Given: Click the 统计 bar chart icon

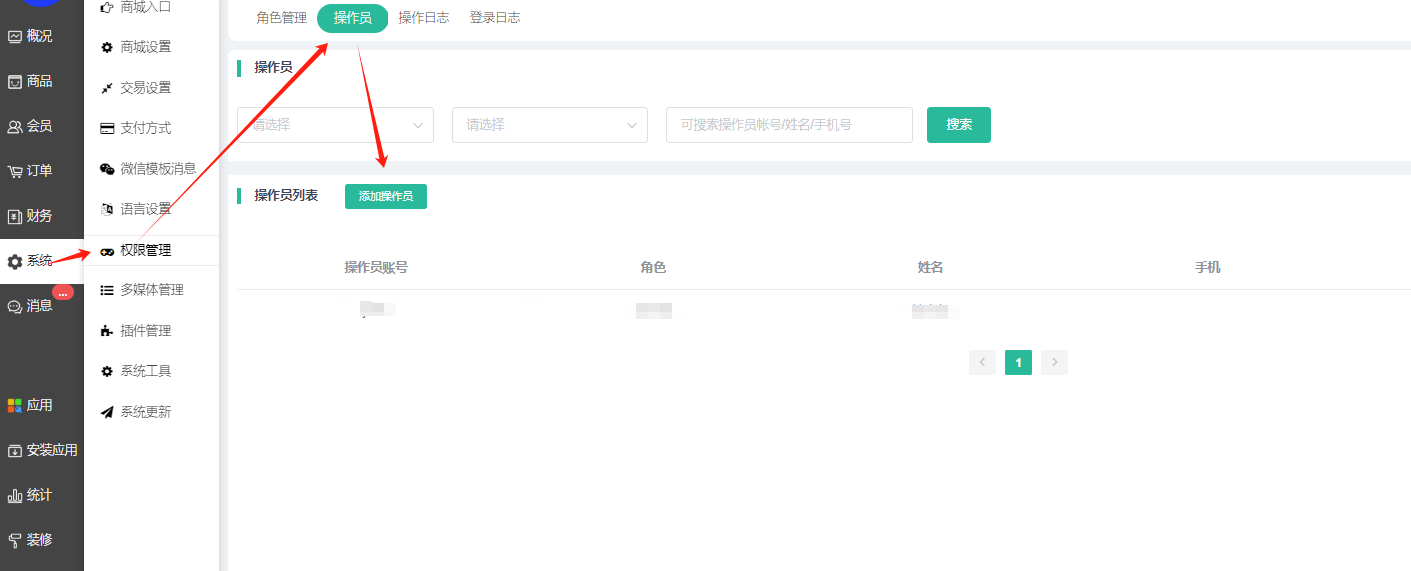Looking at the screenshot, I should coord(15,495).
